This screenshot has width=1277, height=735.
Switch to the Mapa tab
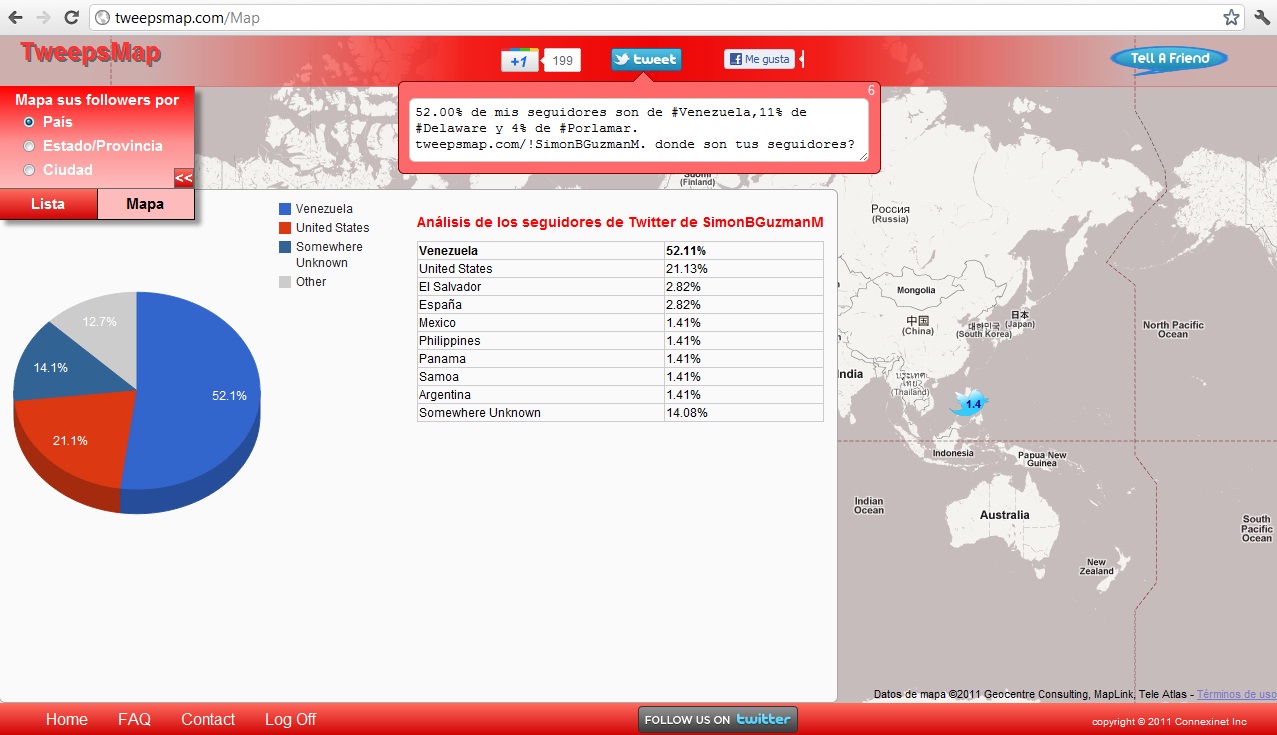[x=145, y=204]
